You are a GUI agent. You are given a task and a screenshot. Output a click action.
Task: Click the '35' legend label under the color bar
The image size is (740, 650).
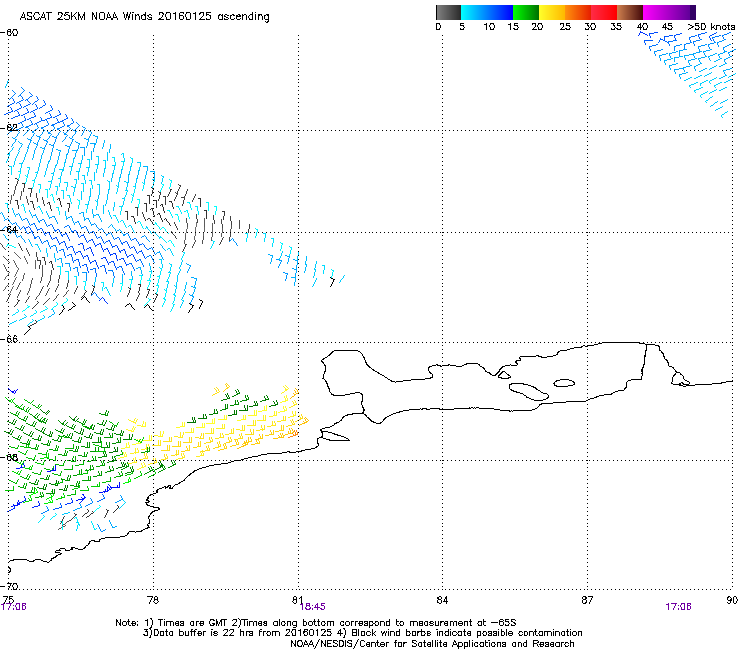(616, 27)
